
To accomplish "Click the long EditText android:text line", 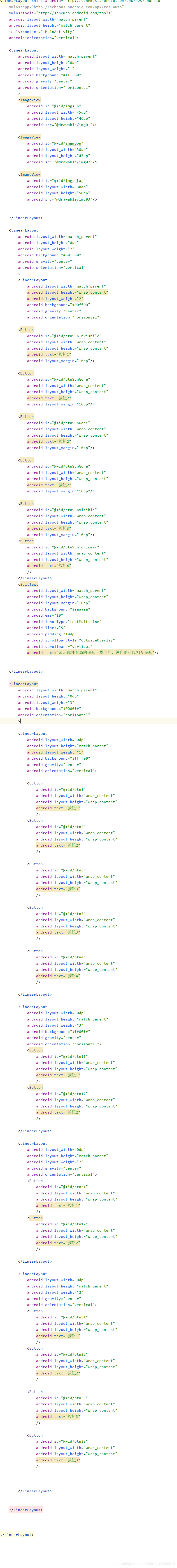I will coord(93,653).
